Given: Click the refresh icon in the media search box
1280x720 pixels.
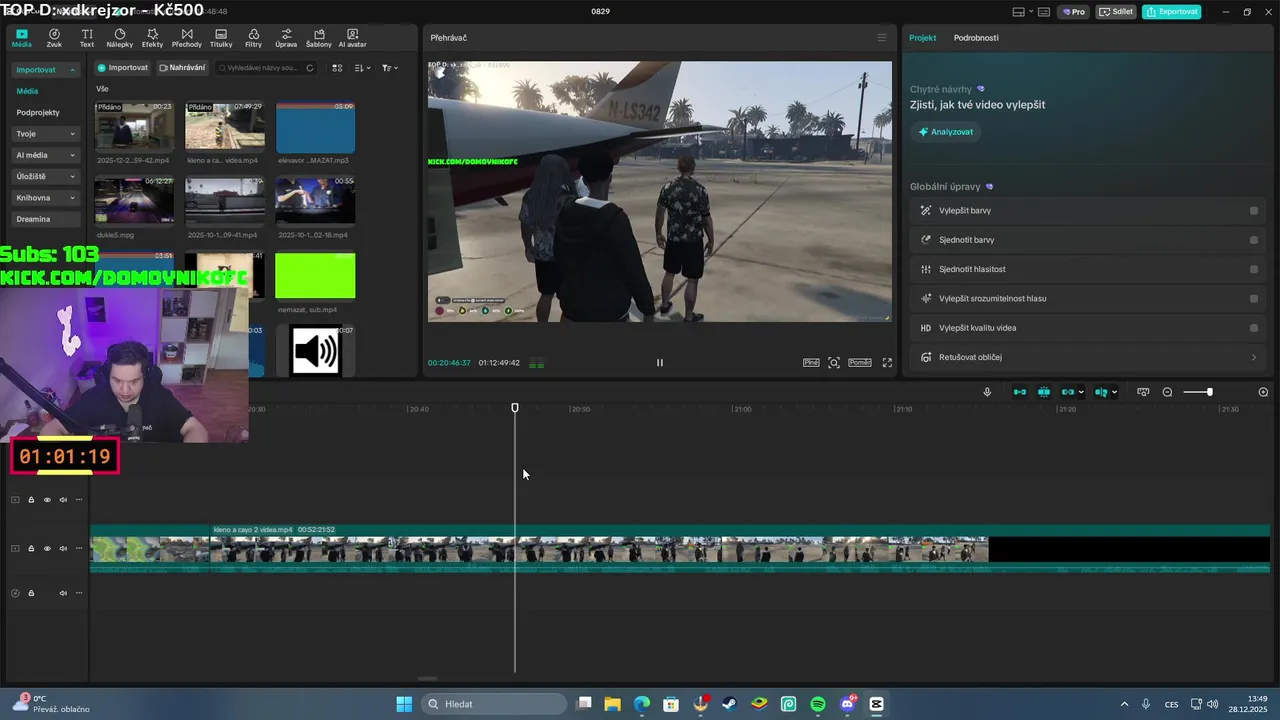Looking at the screenshot, I should point(310,68).
